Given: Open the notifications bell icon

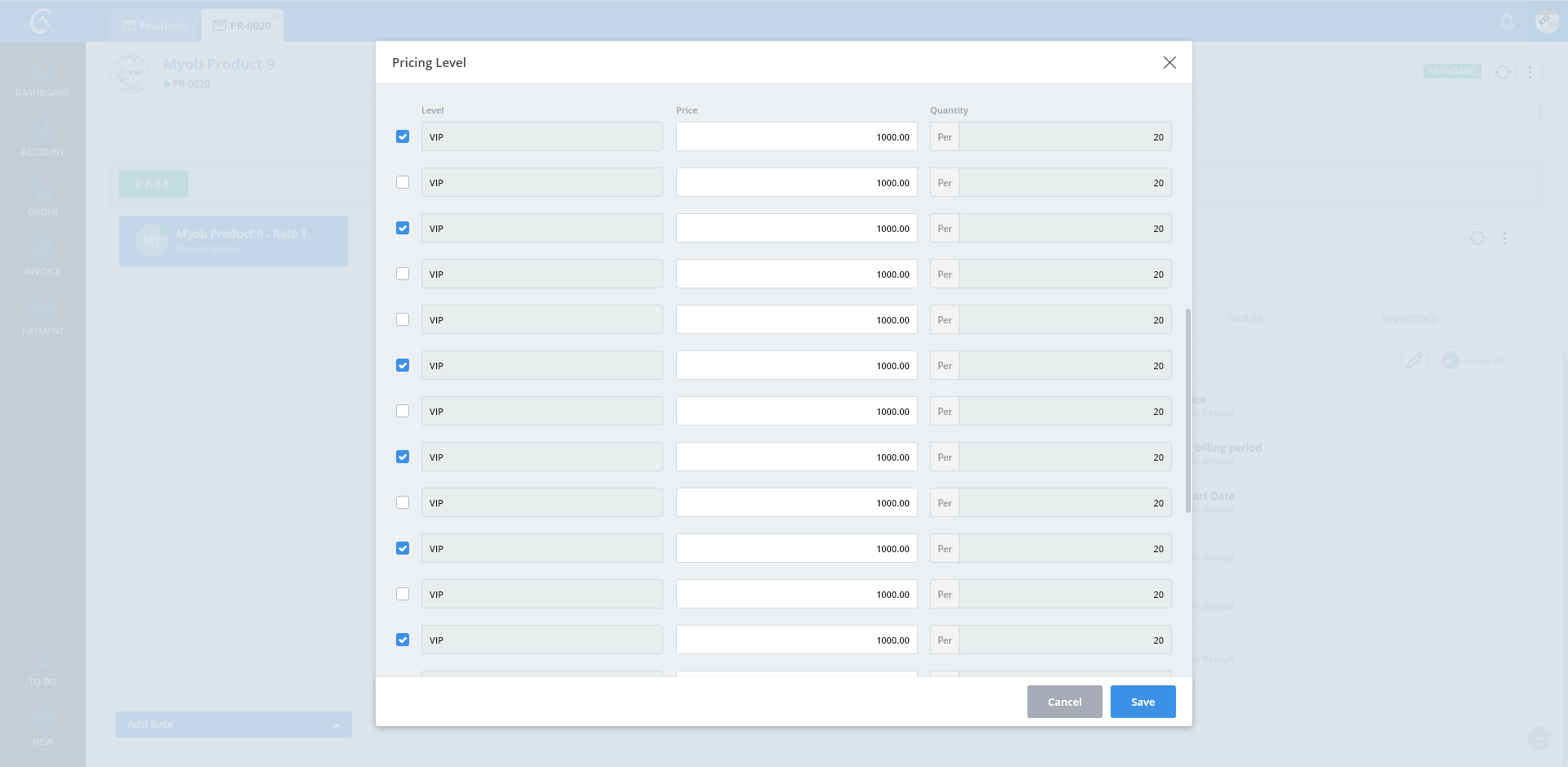Looking at the screenshot, I should 1507,22.
